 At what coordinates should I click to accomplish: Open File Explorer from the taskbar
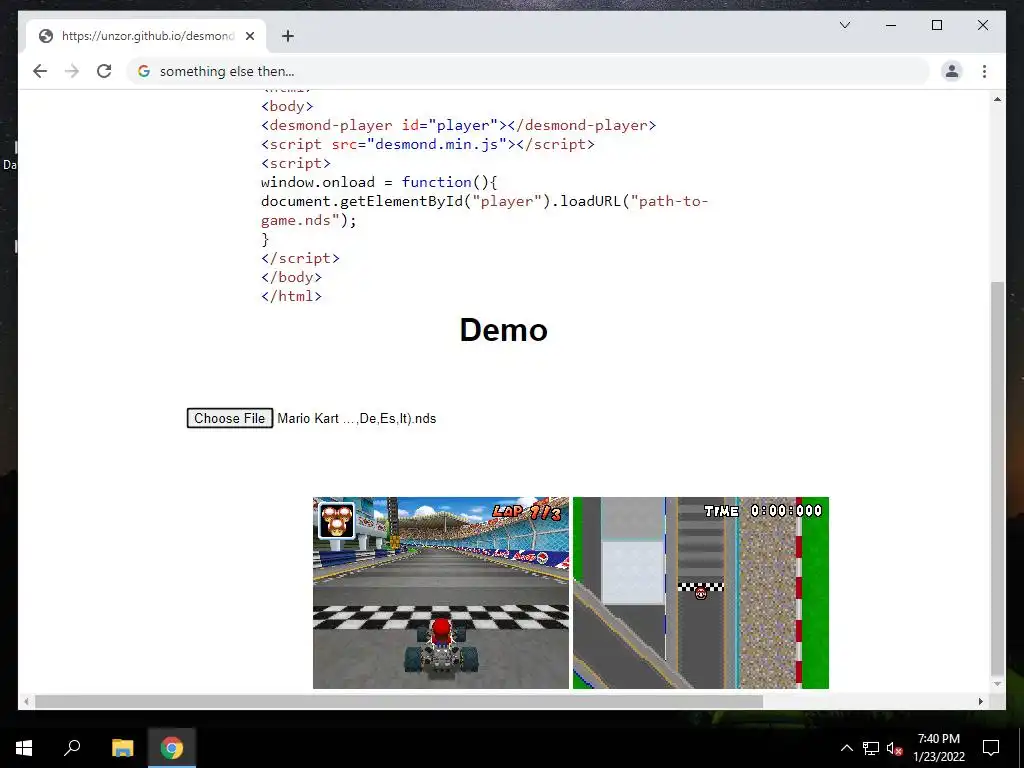click(x=122, y=748)
